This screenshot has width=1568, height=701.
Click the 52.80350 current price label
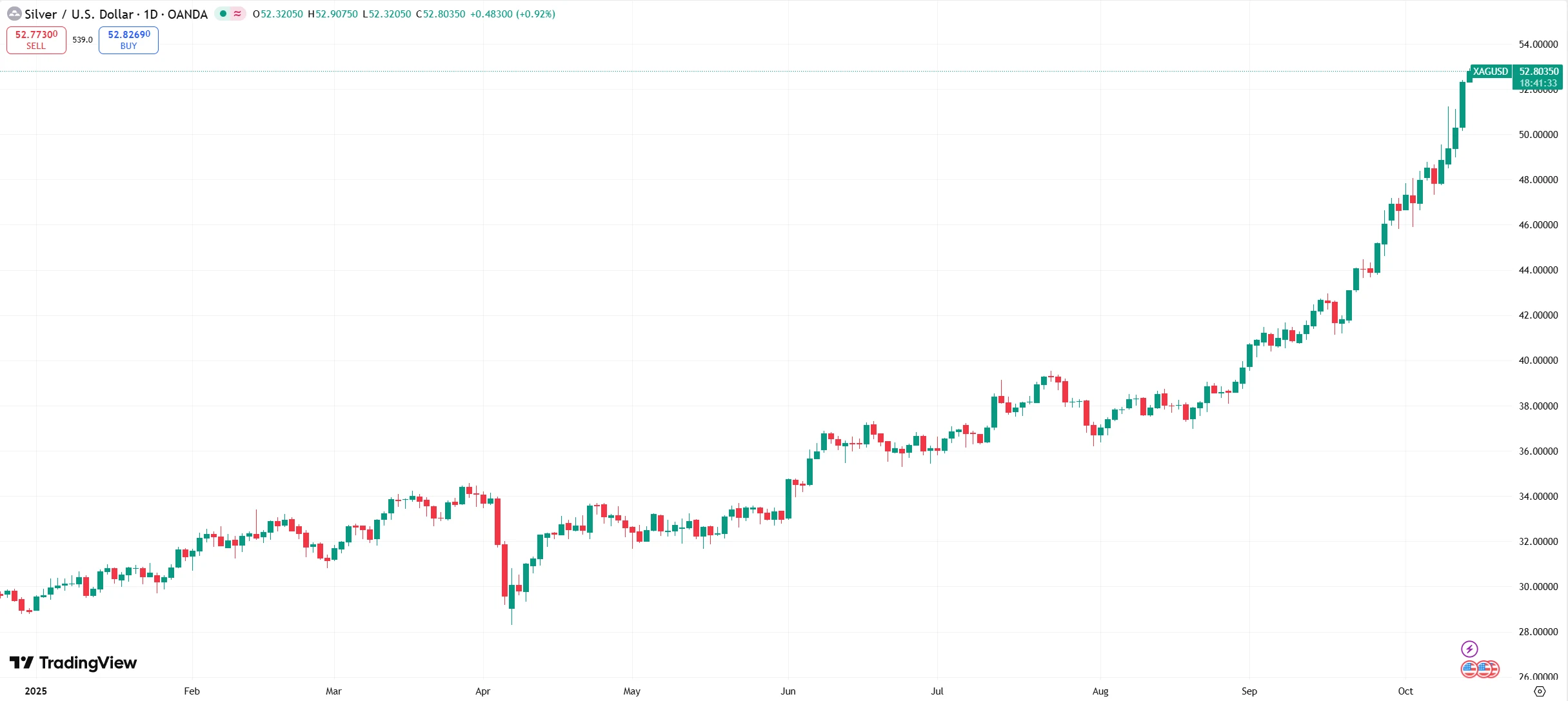[x=1538, y=72]
